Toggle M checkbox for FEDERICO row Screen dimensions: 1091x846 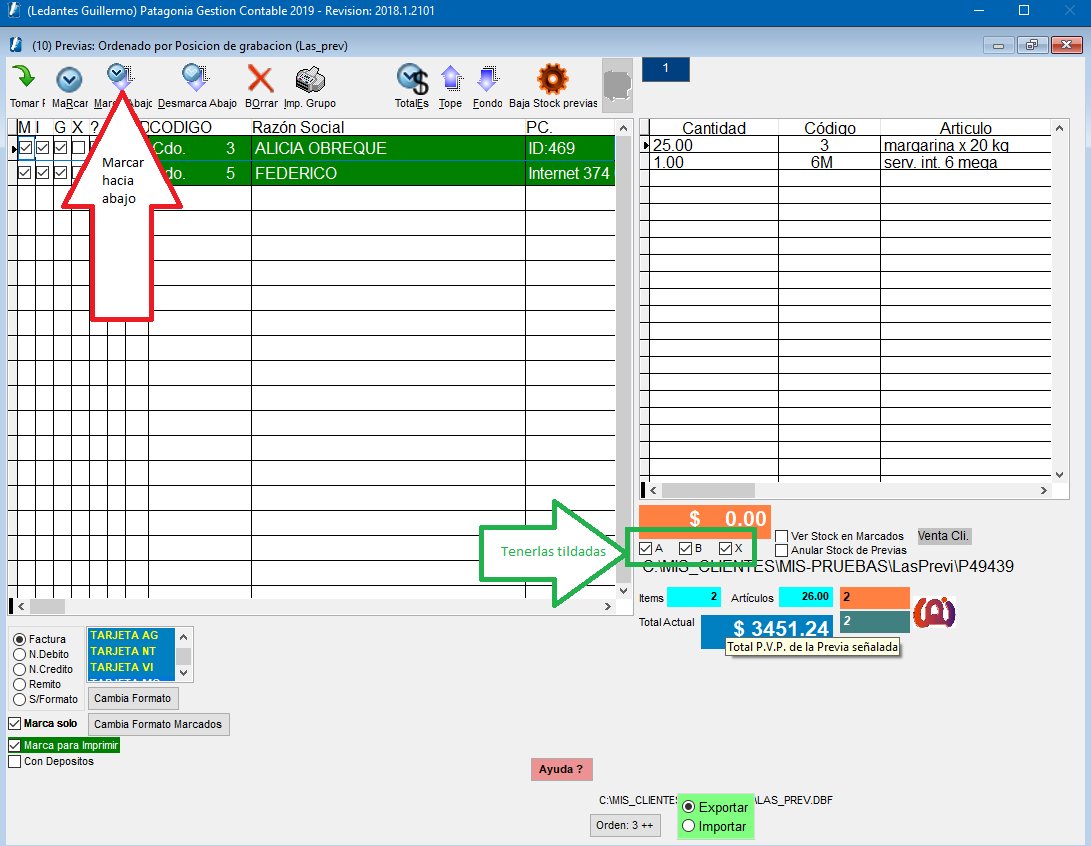pos(25,173)
